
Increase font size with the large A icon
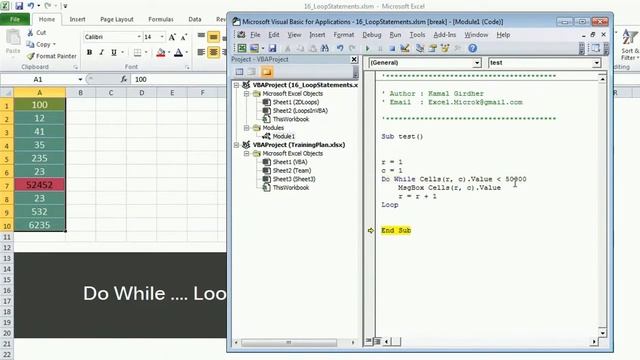tap(172, 37)
